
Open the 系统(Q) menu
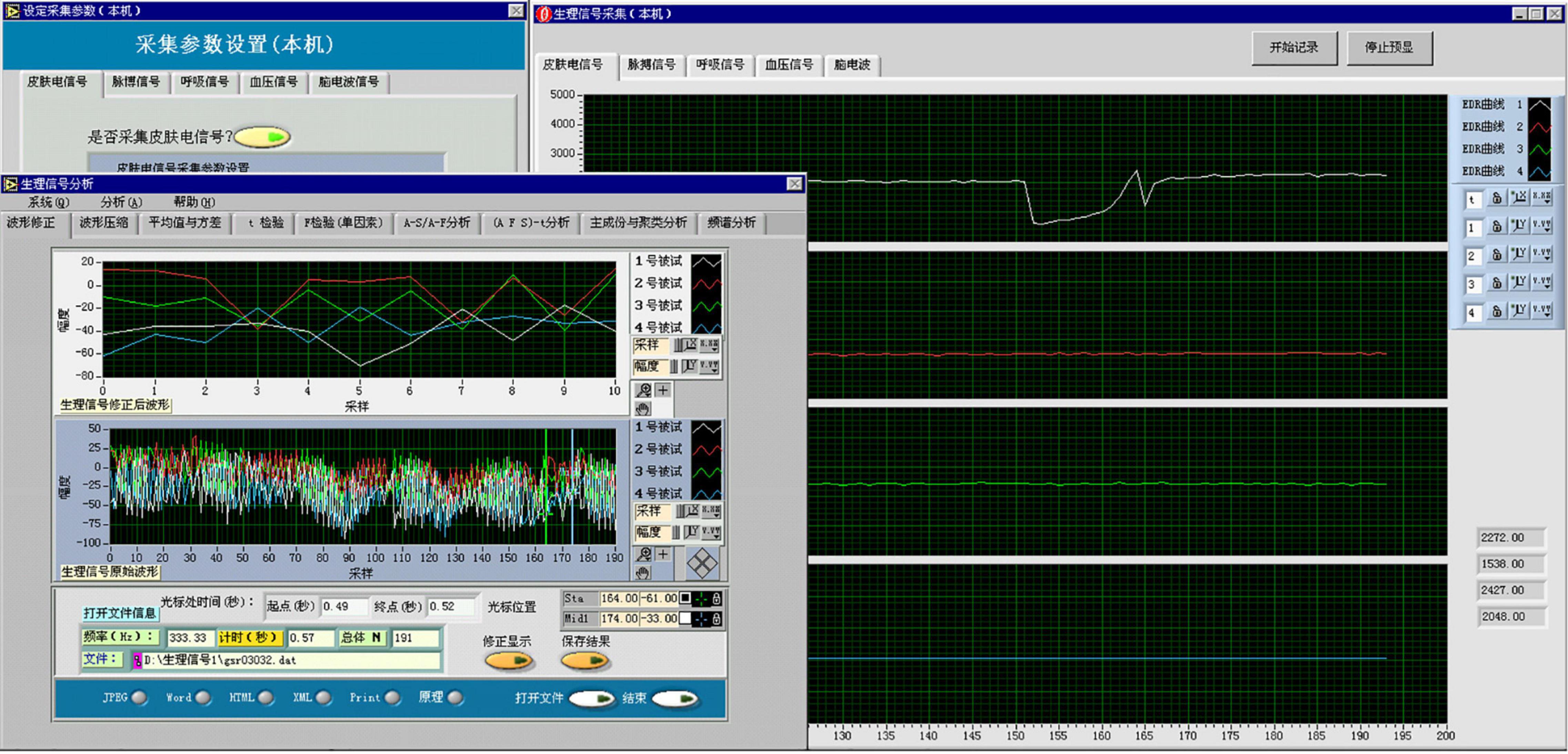click(x=49, y=202)
